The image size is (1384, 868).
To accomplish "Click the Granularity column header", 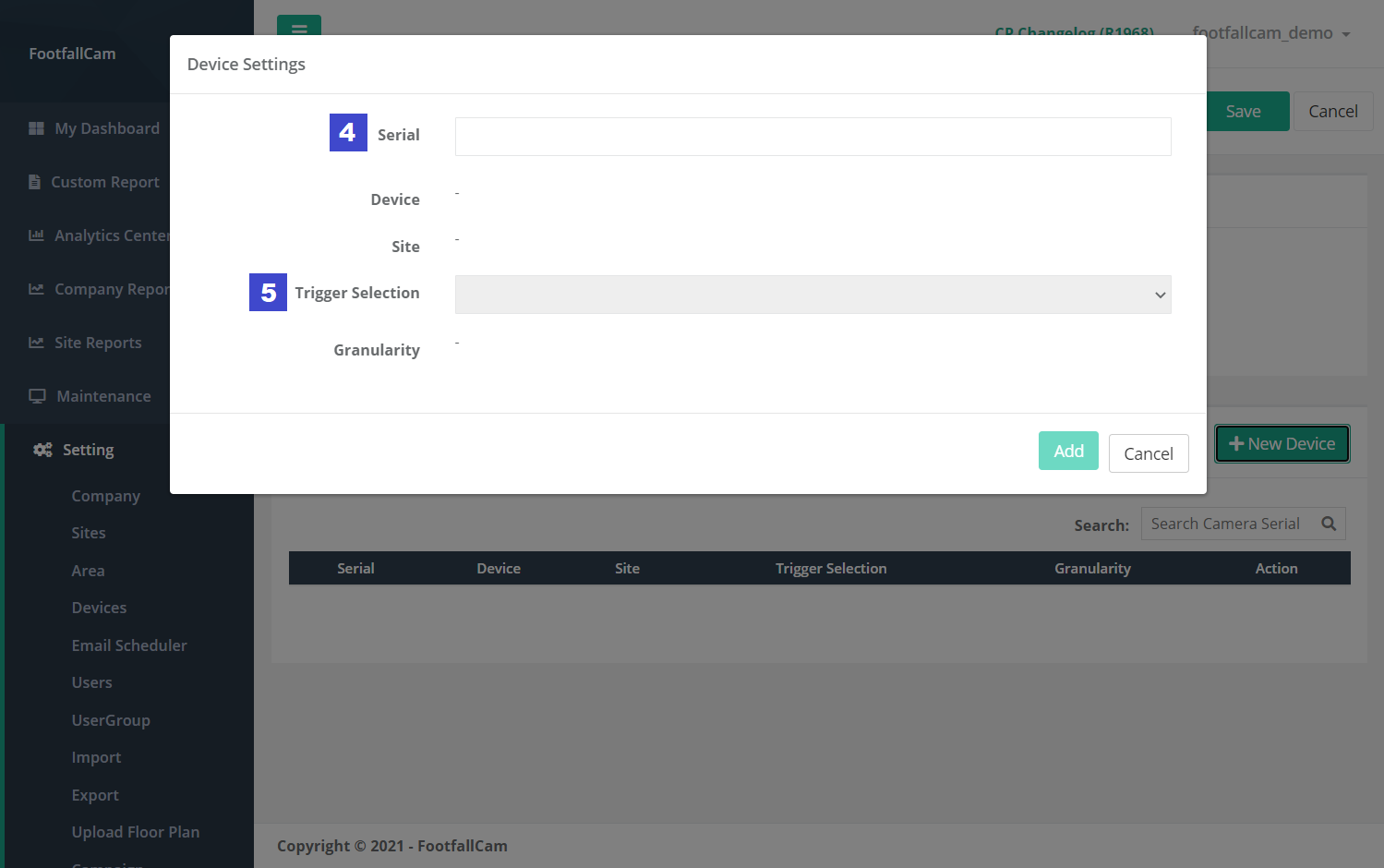I will (x=1092, y=569).
